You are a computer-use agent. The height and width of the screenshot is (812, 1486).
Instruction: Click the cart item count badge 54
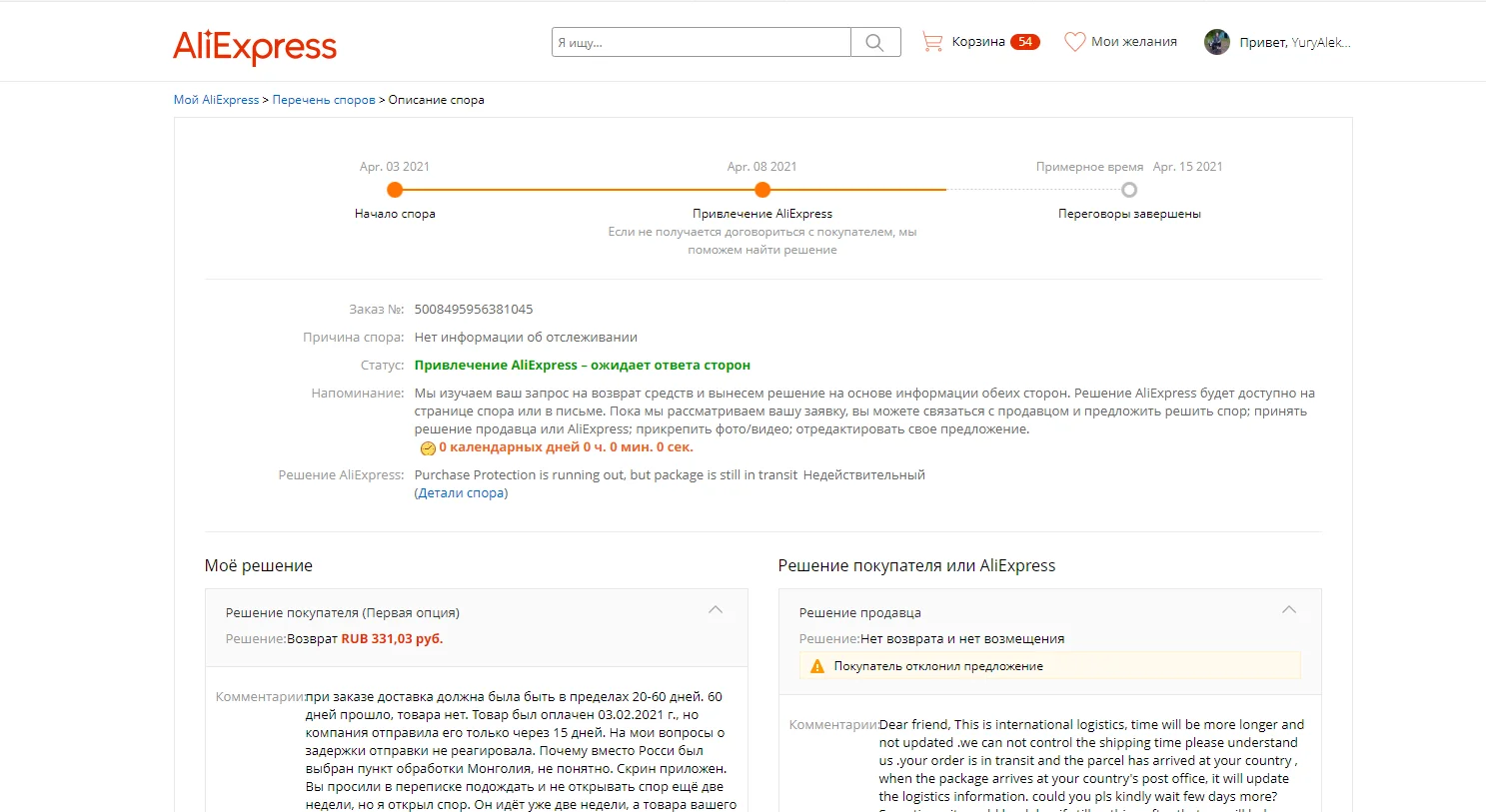point(1025,42)
